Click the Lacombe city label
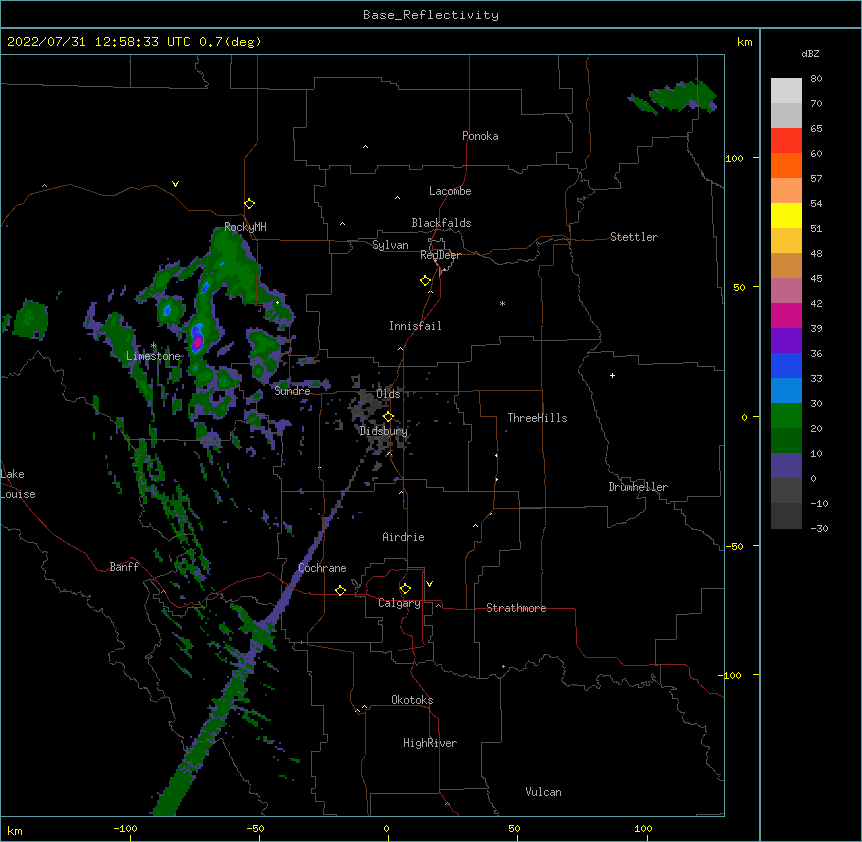Image resolution: width=862 pixels, height=842 pixels. [450, 191]
